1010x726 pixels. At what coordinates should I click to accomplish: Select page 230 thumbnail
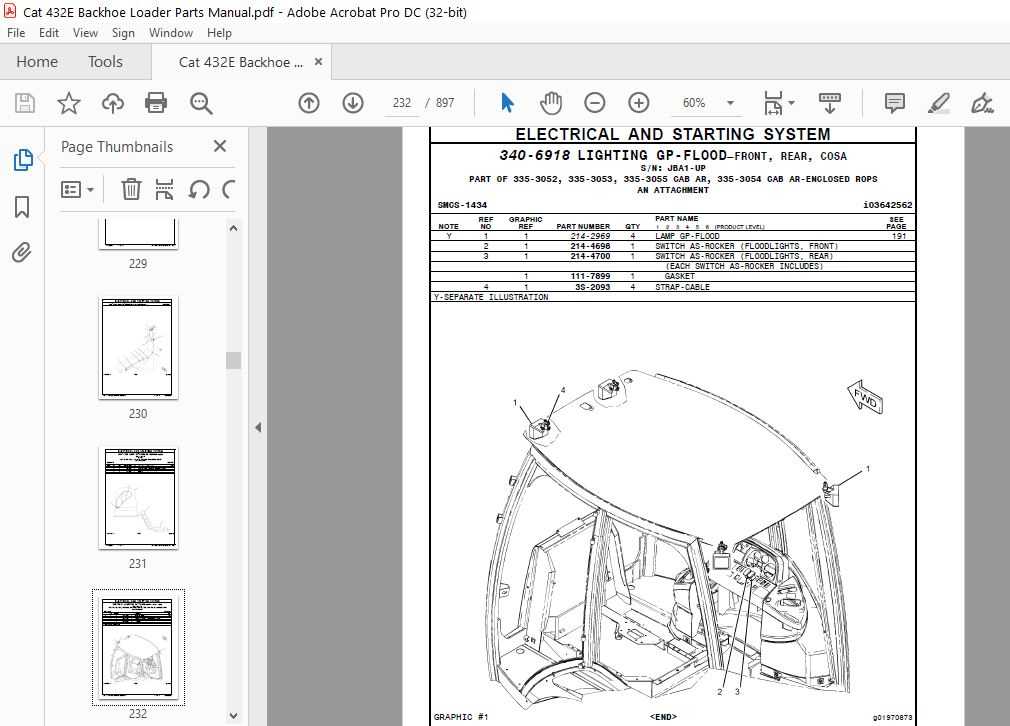(x=138, y=348)
